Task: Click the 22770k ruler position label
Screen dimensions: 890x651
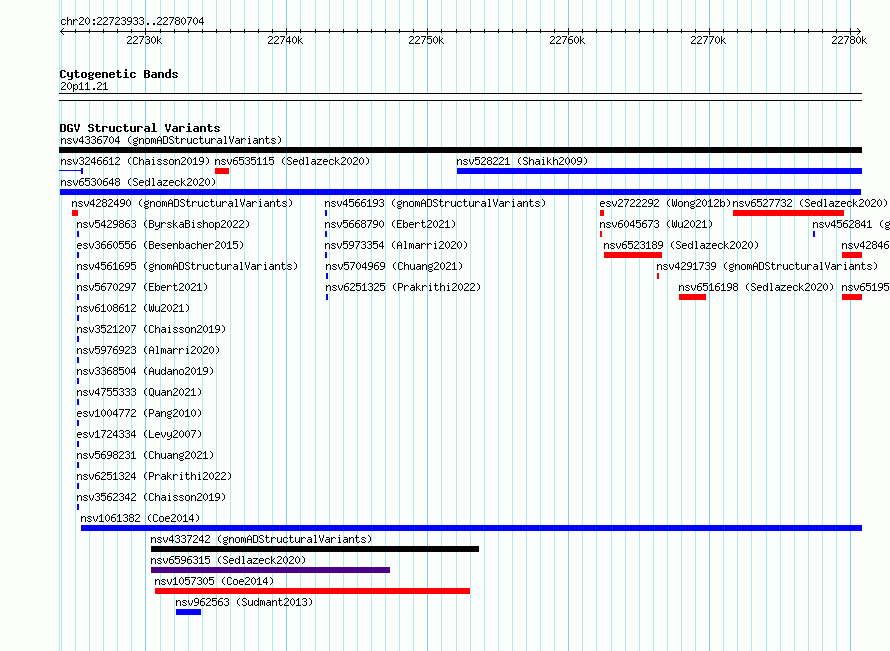Action: coord(708,40)
